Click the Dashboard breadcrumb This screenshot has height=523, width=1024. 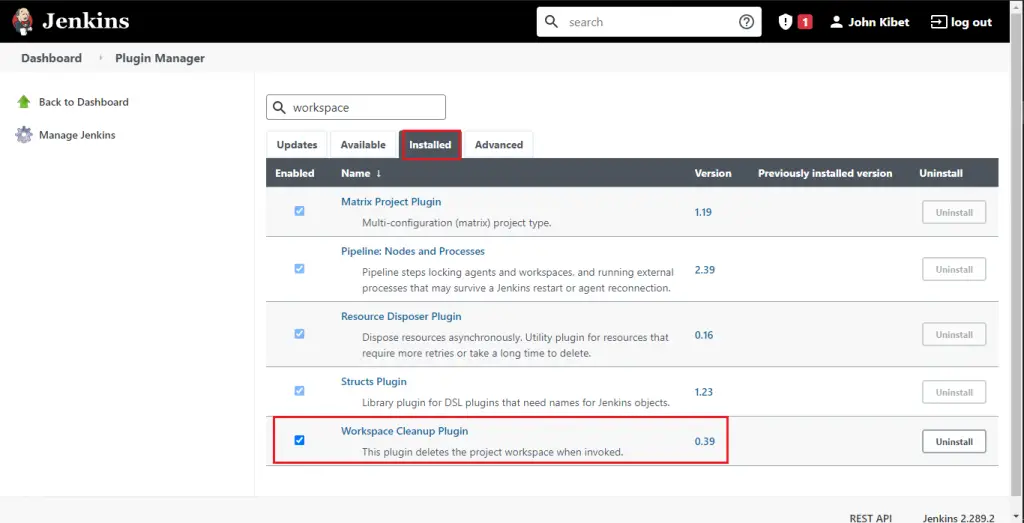tap(52, 58)
